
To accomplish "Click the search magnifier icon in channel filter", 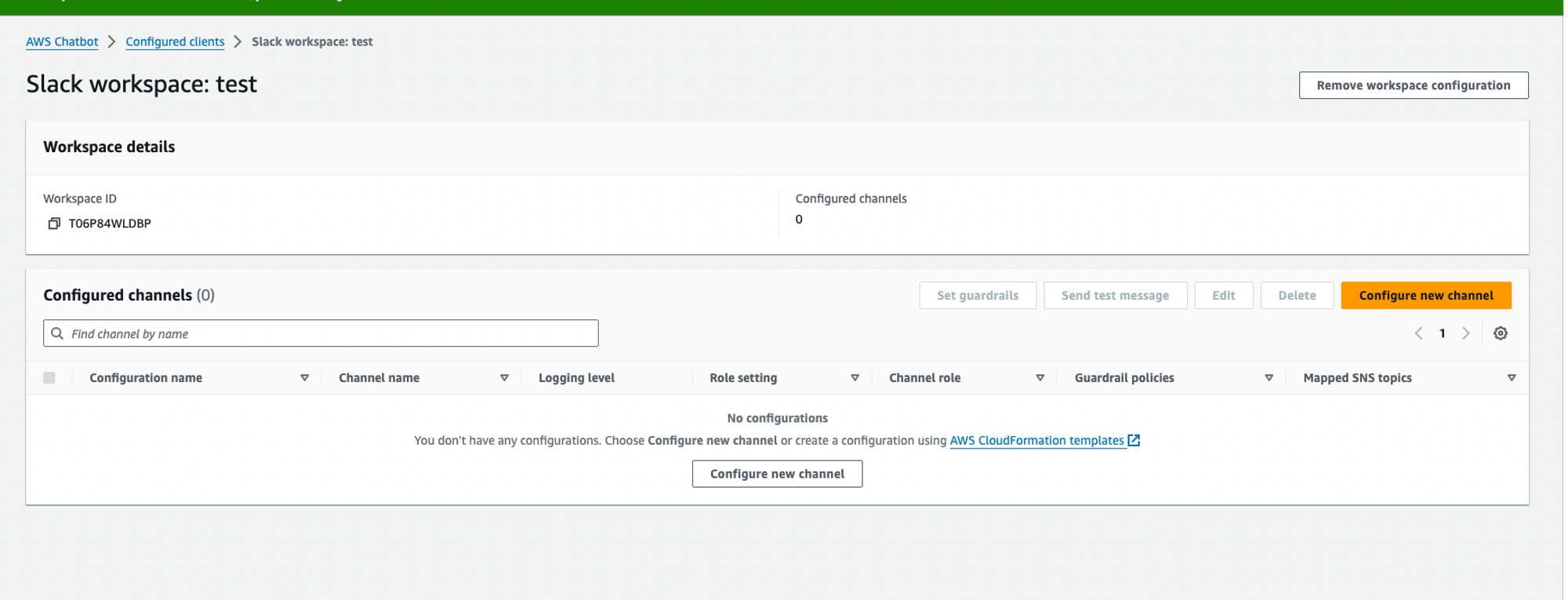I will tap(57, 333).
